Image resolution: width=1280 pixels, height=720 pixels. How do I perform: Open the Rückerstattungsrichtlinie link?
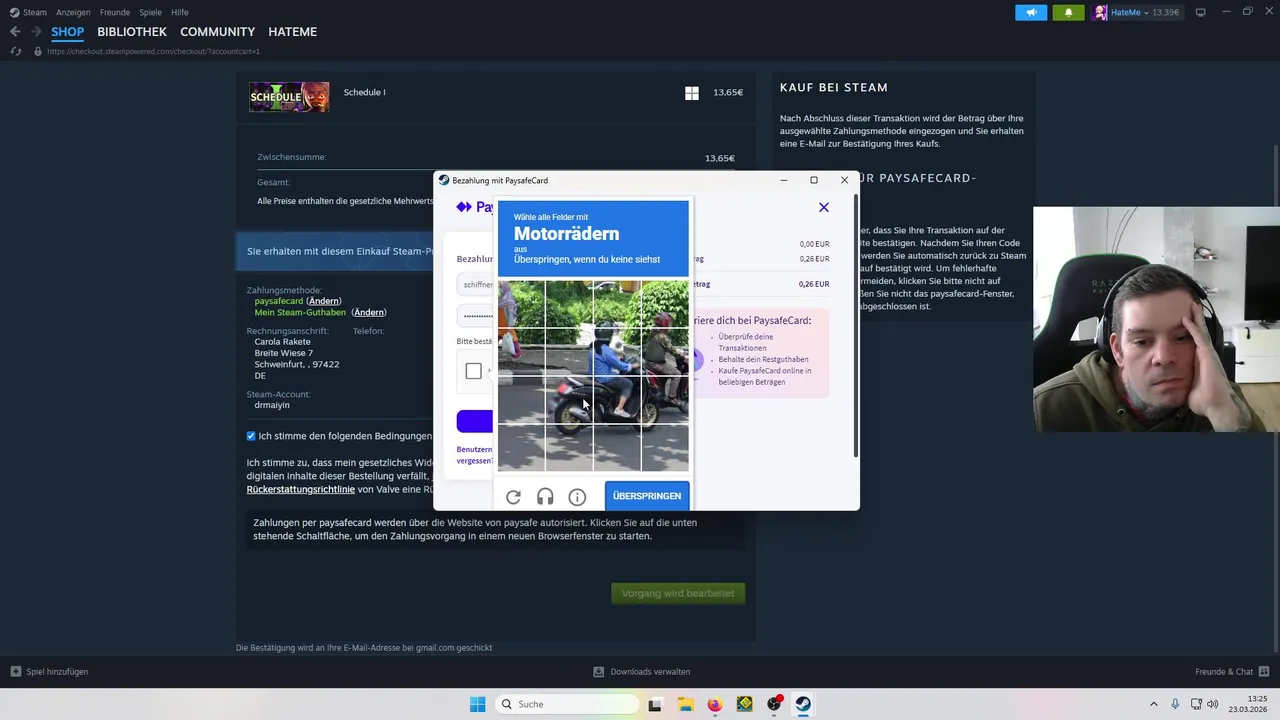click(301, 490)
